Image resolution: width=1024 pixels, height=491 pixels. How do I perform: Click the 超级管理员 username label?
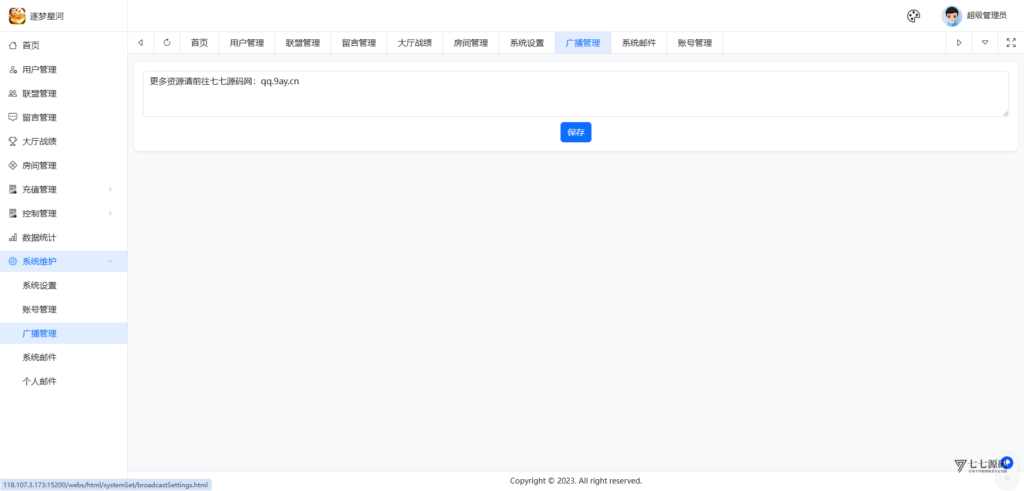(x=987, y=16)
